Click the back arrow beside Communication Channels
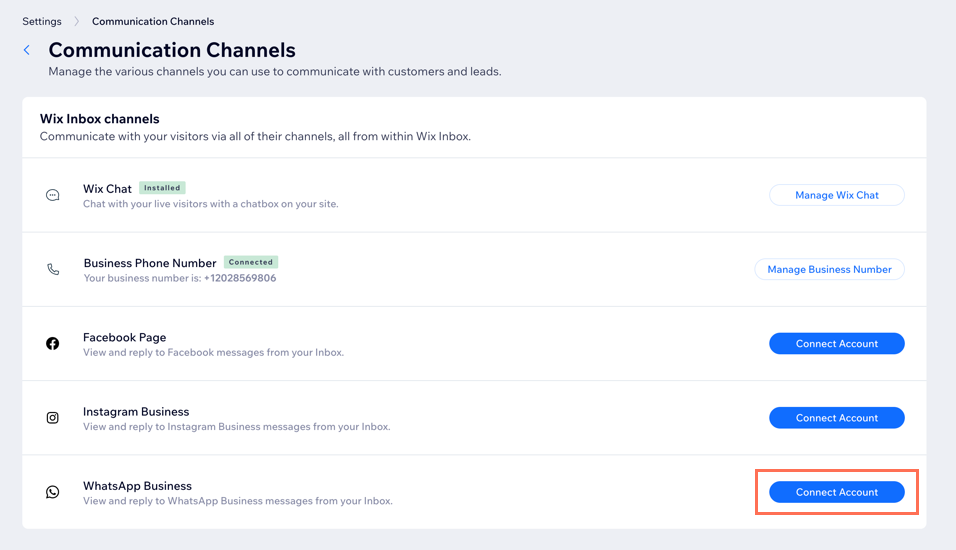Screen dimensions: 956x550 pyautogui.click(x=27, y=50)
